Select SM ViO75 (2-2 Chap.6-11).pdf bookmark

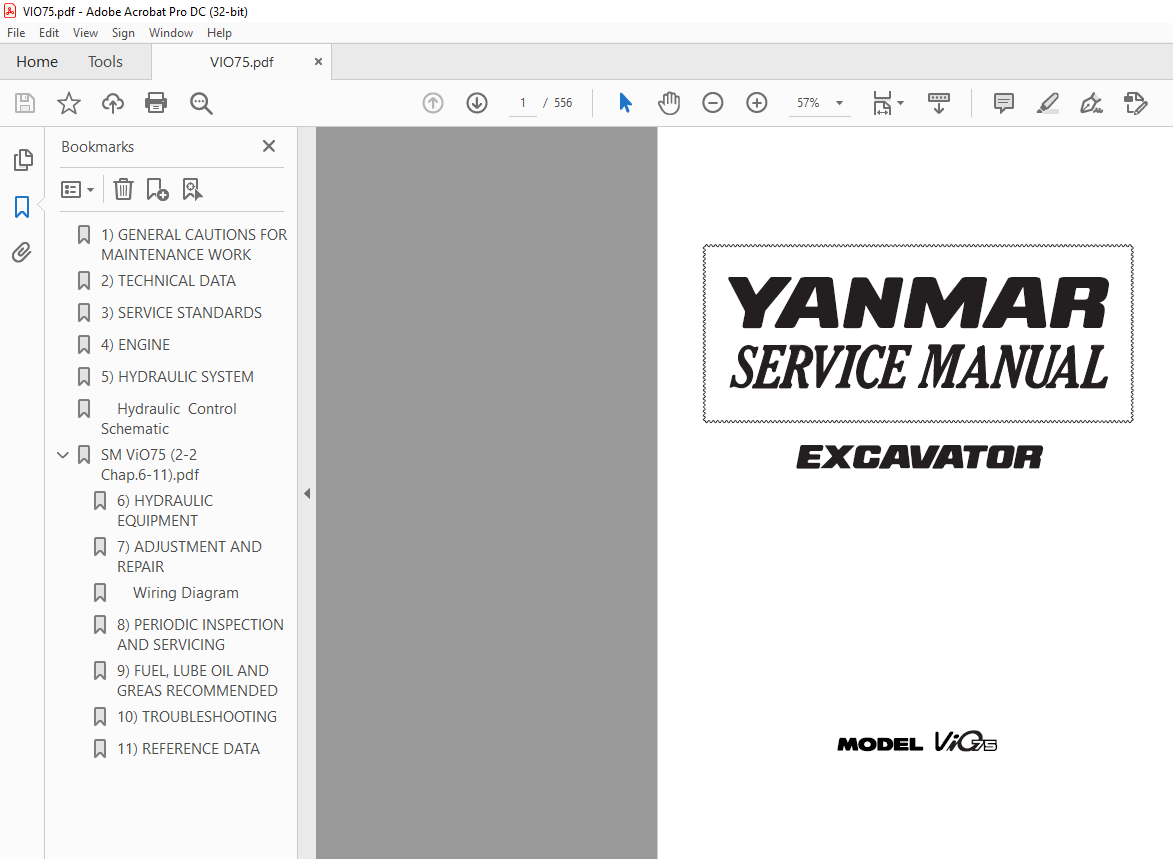(x=150, y=465)
